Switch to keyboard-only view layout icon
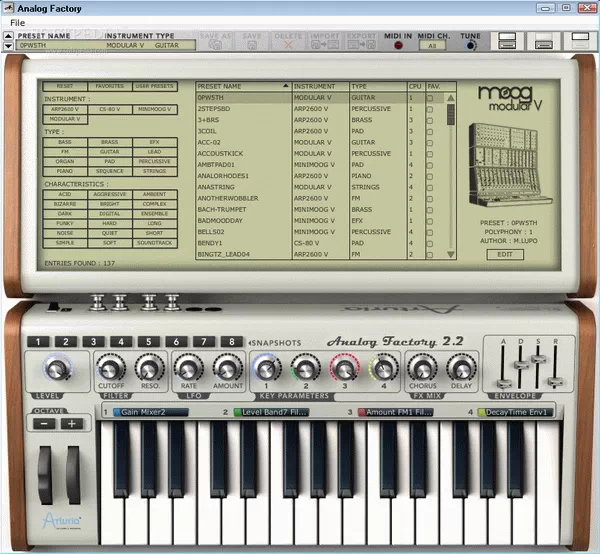Screen dimensions: 600x554 [543, 41]
